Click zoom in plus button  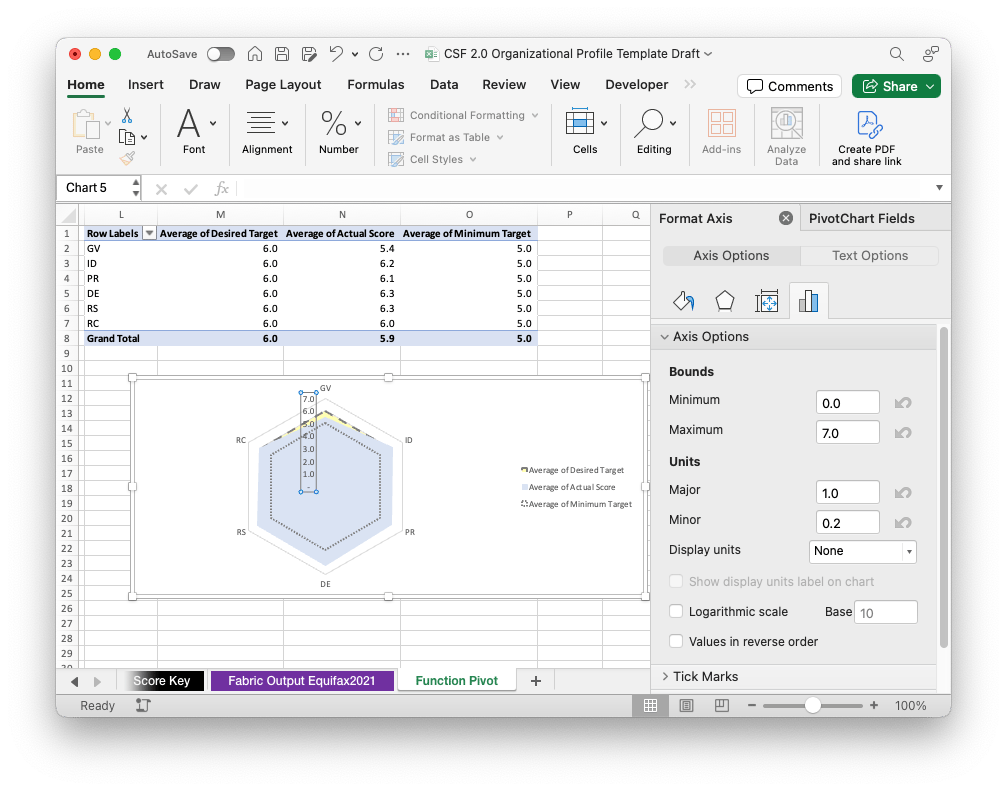873,706
